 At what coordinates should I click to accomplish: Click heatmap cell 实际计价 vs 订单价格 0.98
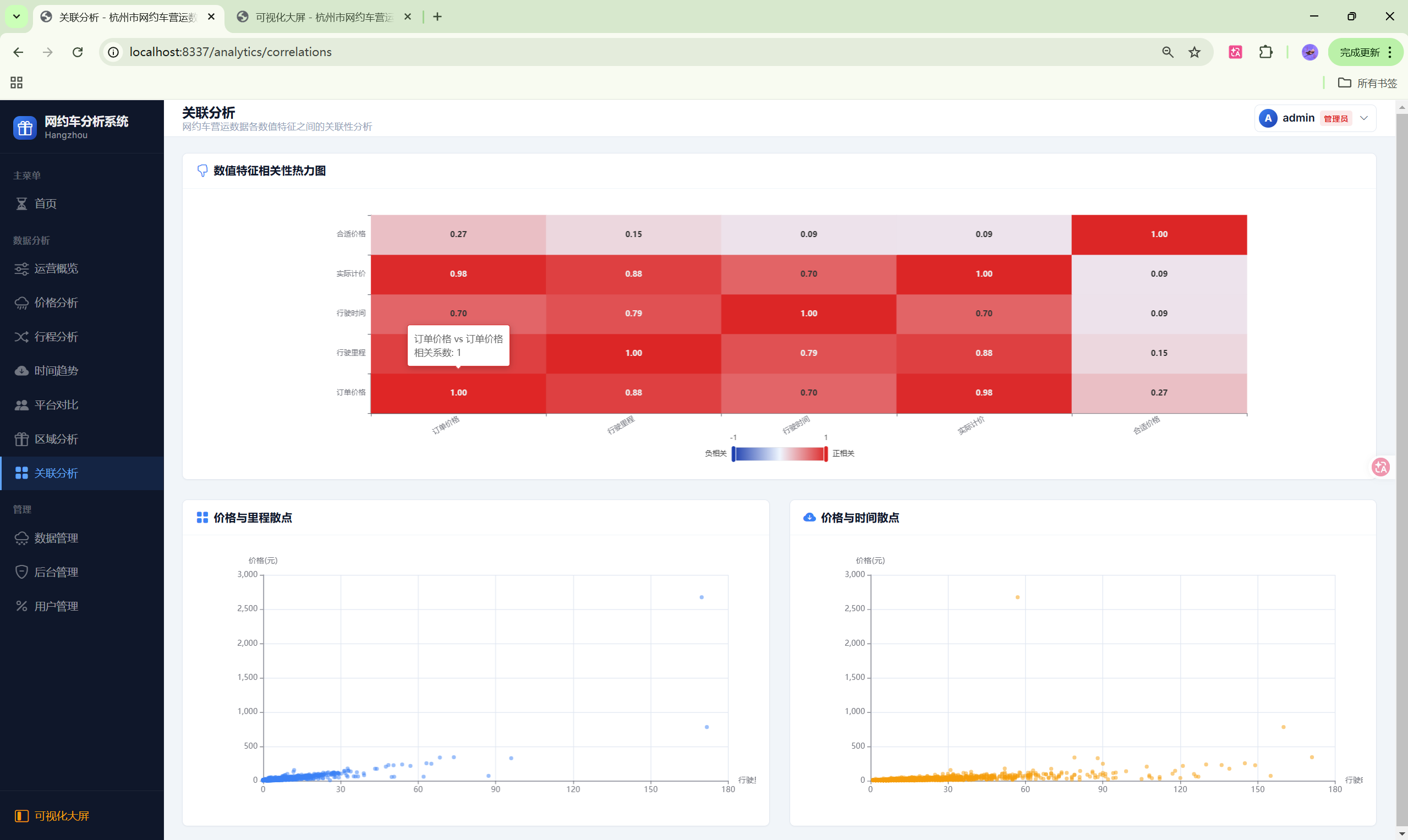point(458,274)
